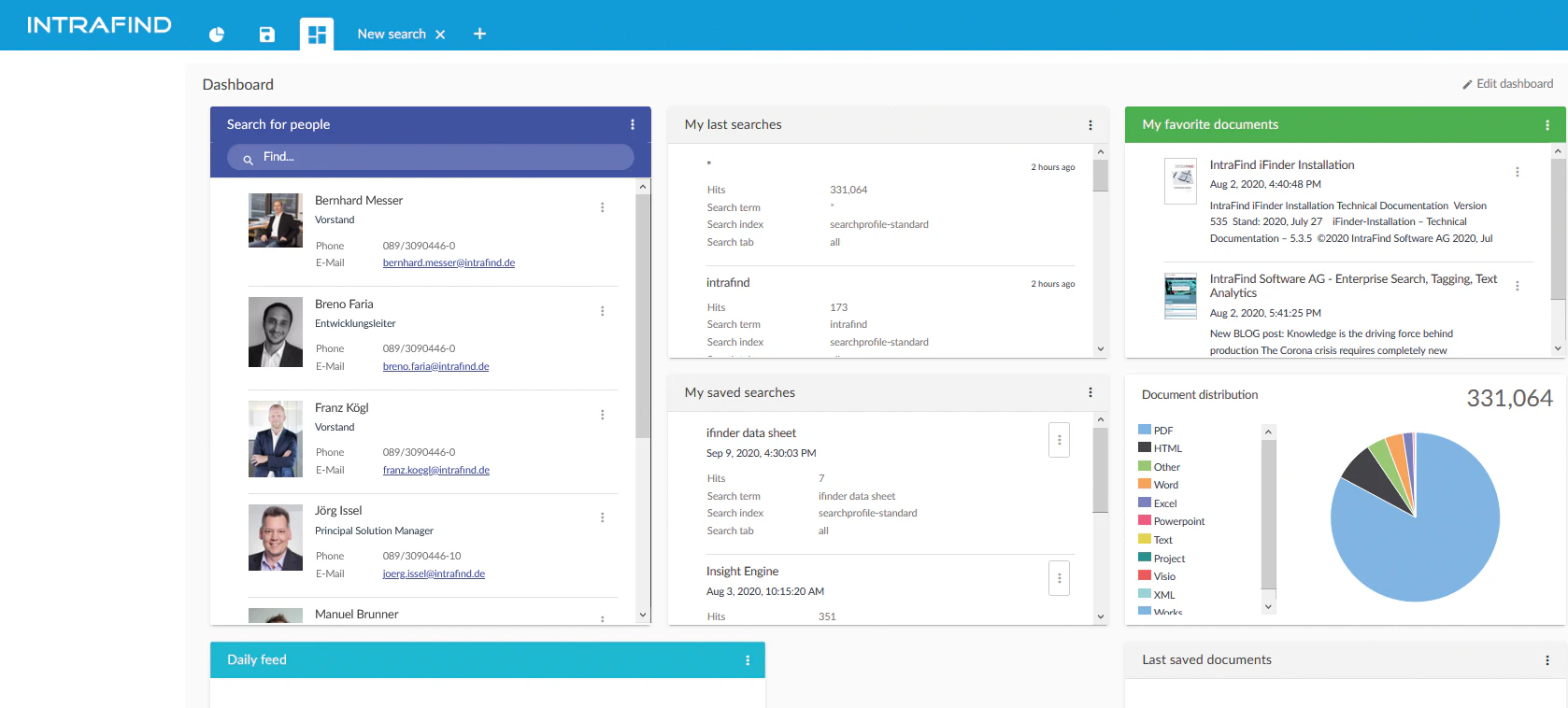Screen dimensions: 1568x708
Task: Open Search for people widget menu
Action: tap(633, 124)
